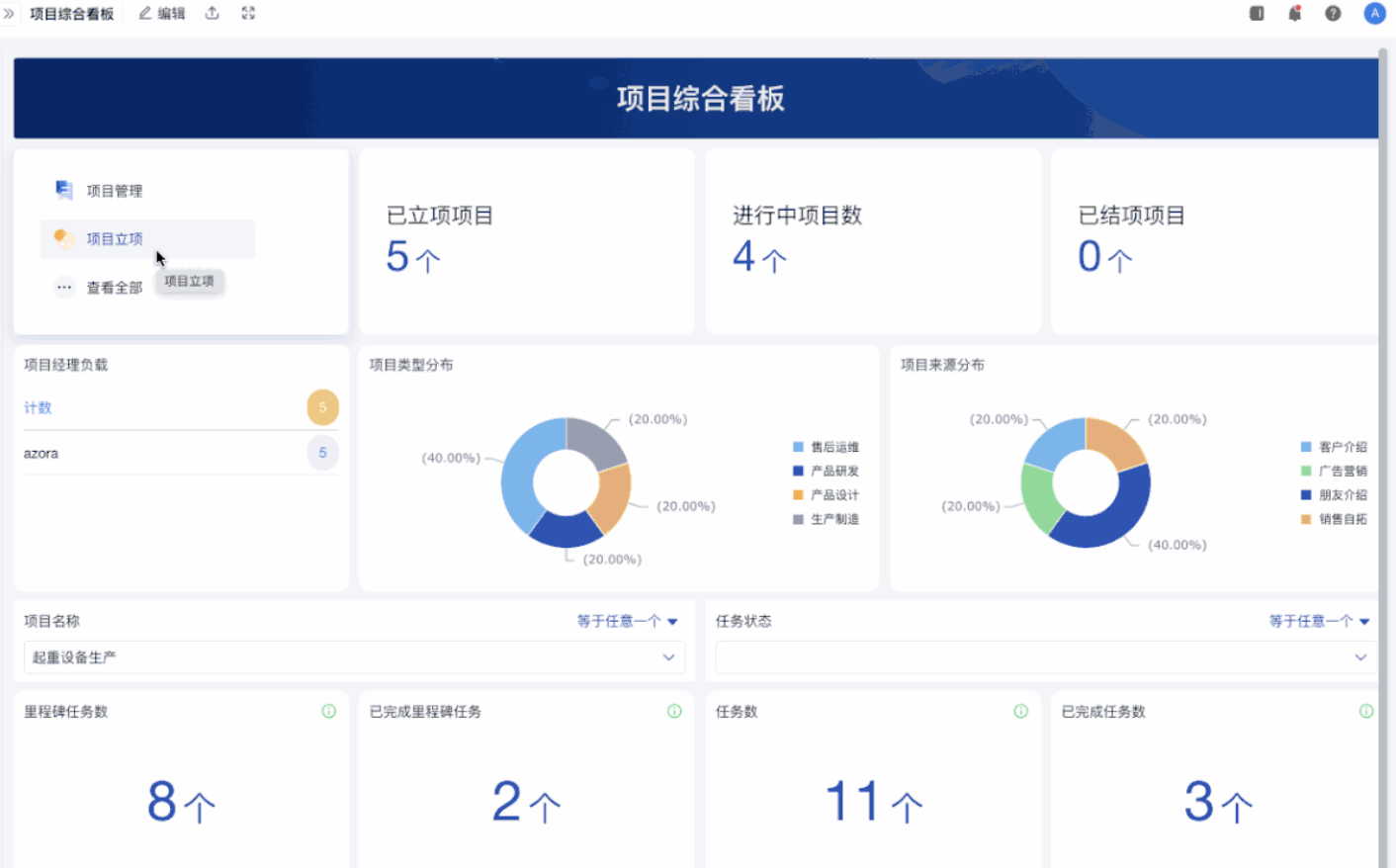The image size is (1396, 868).
Task: Expand the sidebar with the double-chevron icon
Action: tap(9, 14)
